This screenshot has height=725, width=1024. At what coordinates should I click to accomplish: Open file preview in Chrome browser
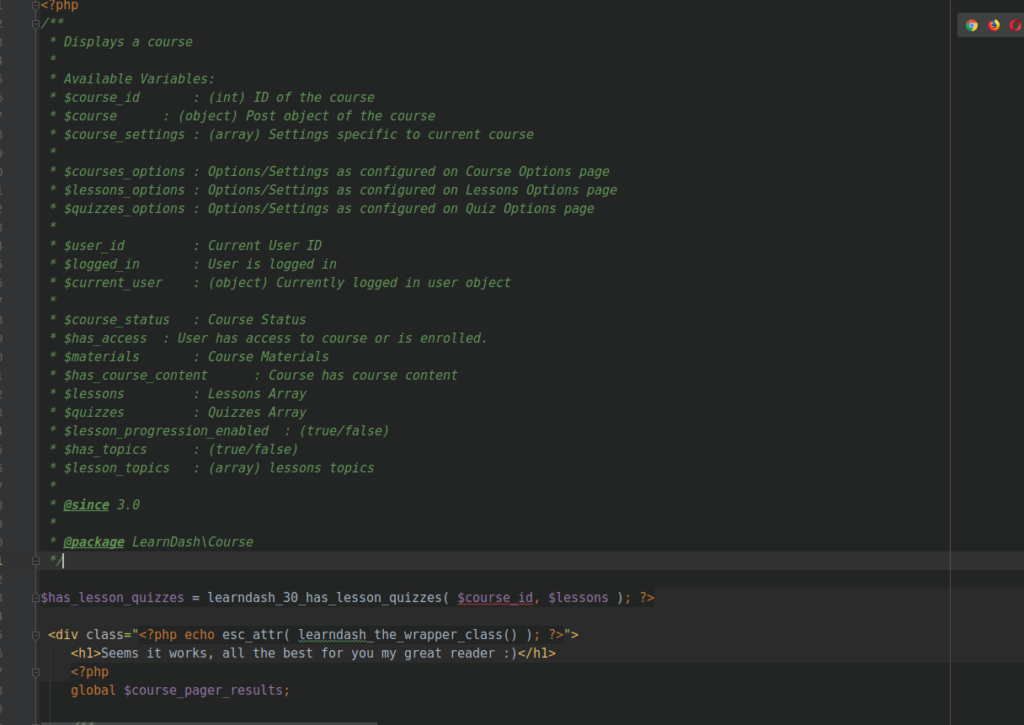(x=971, y=25)
